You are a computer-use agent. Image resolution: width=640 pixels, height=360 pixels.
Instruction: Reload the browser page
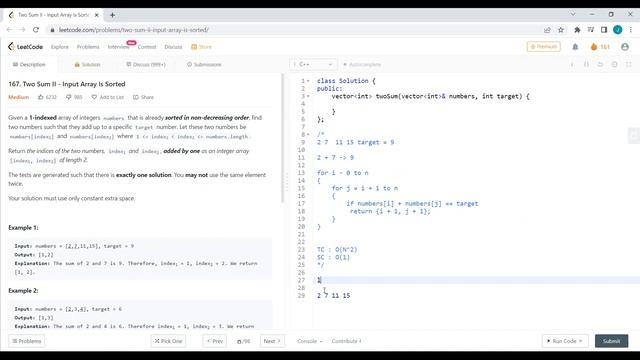tap(36, 30)
